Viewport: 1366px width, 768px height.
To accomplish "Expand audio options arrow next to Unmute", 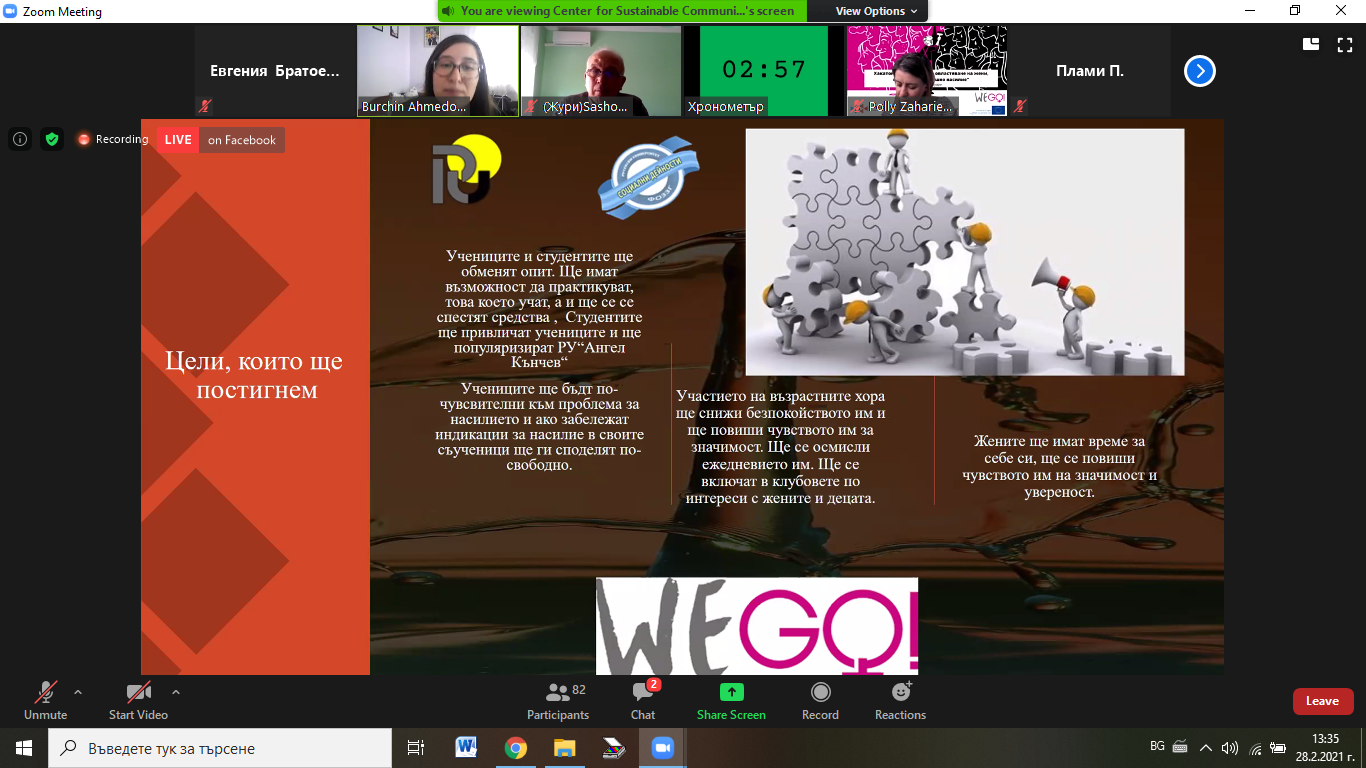I will coord(78,692).
